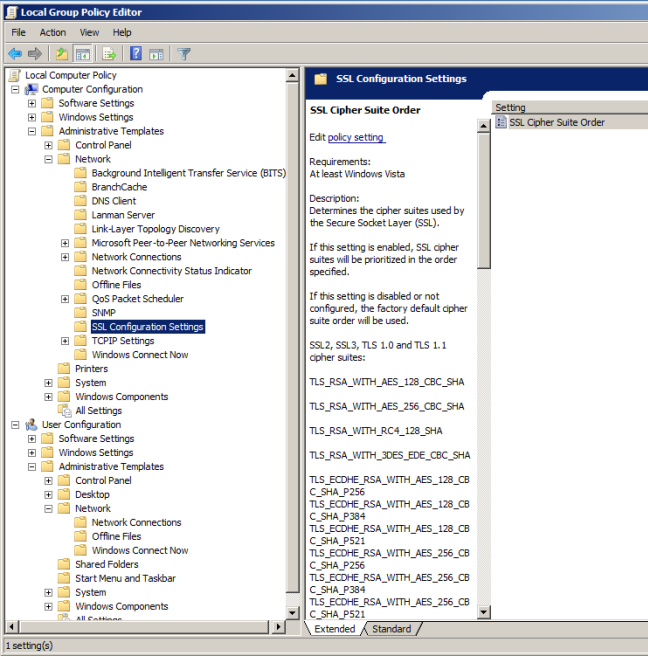Click tree pane horizontal scroll left arrow
The height and width of the screenshot is (656, 648).
tap(12, 627)
